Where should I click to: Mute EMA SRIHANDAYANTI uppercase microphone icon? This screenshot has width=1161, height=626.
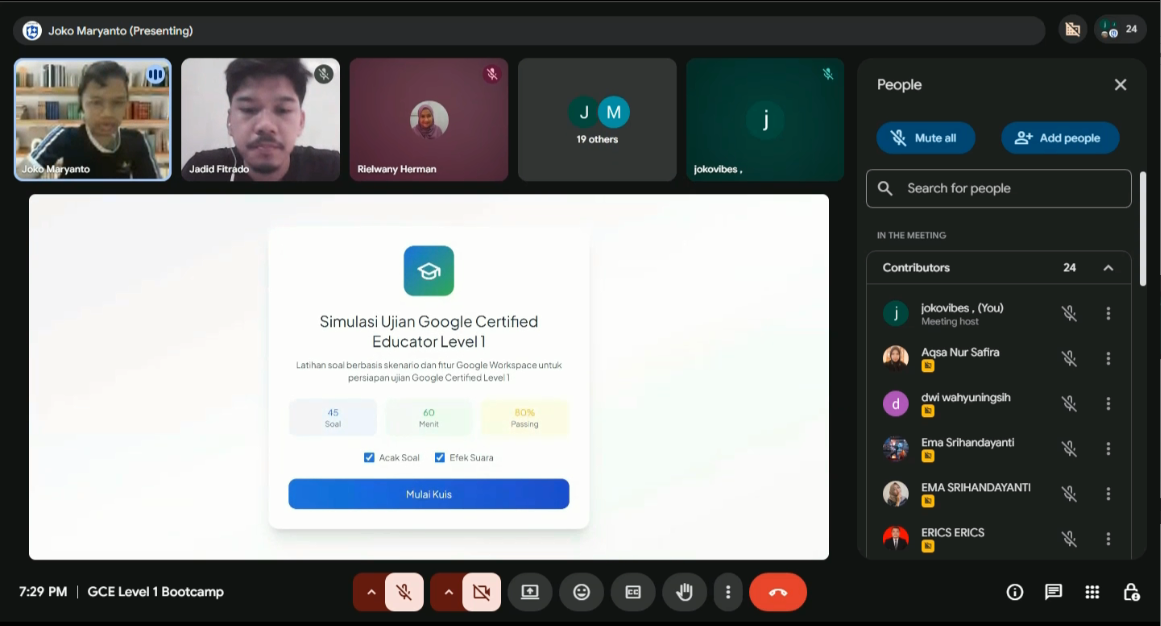click(1069, 493)
